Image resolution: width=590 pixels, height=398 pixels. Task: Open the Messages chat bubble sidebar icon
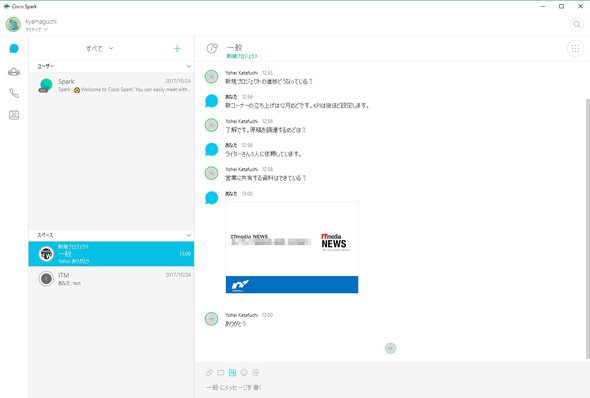14,49
